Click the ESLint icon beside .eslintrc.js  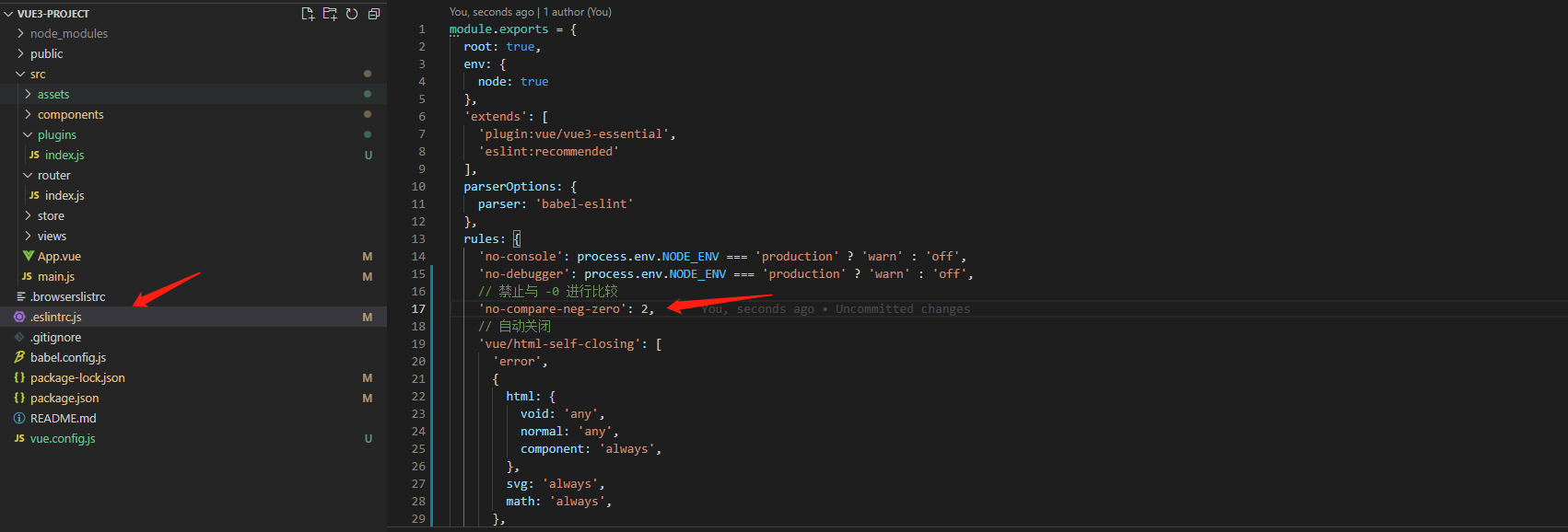coord(19,317)
